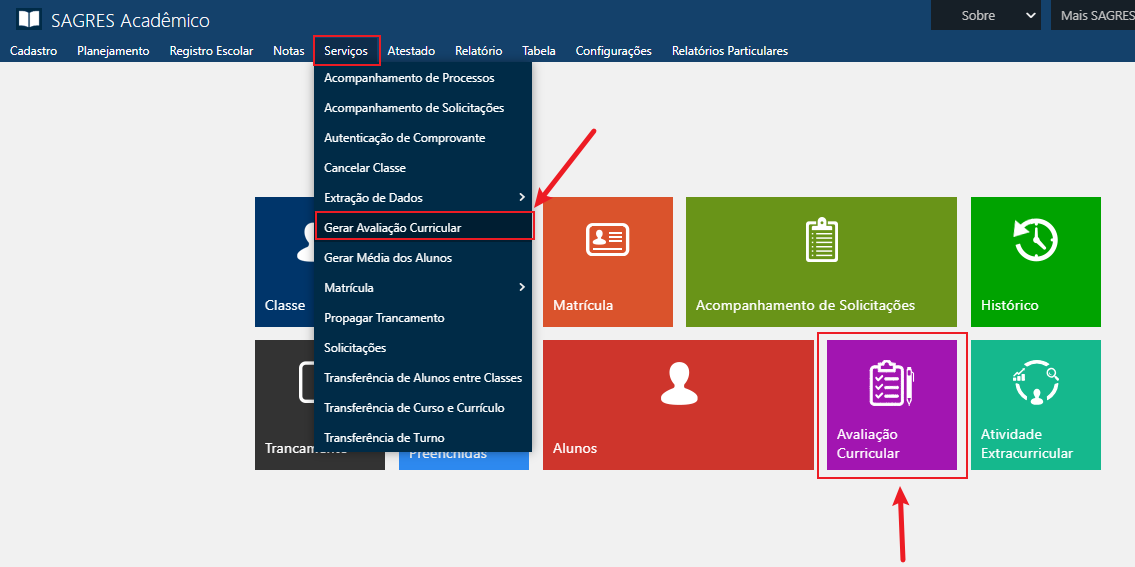The height and width of the screenshot is (567, 1135).
Task: Open the Configurações menu
Action: 613,51
